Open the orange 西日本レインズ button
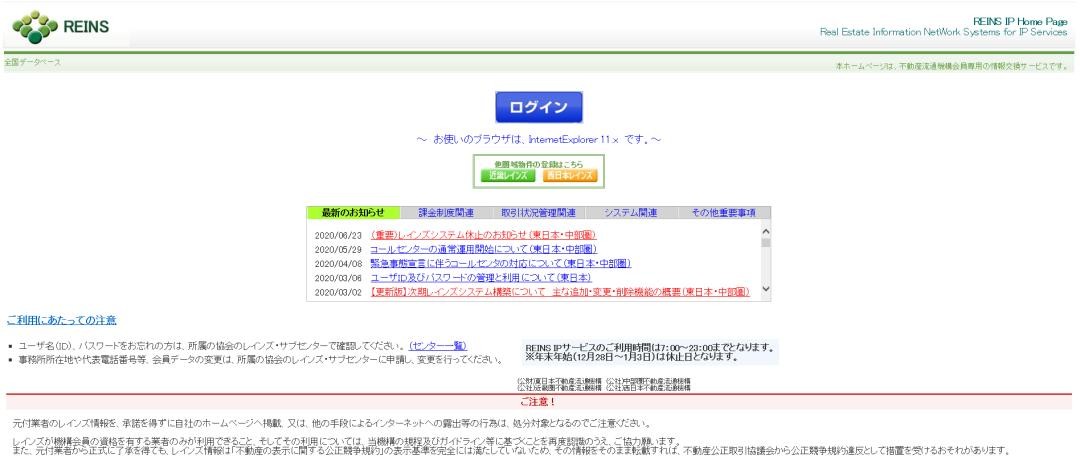 click(x=568, y=175)
